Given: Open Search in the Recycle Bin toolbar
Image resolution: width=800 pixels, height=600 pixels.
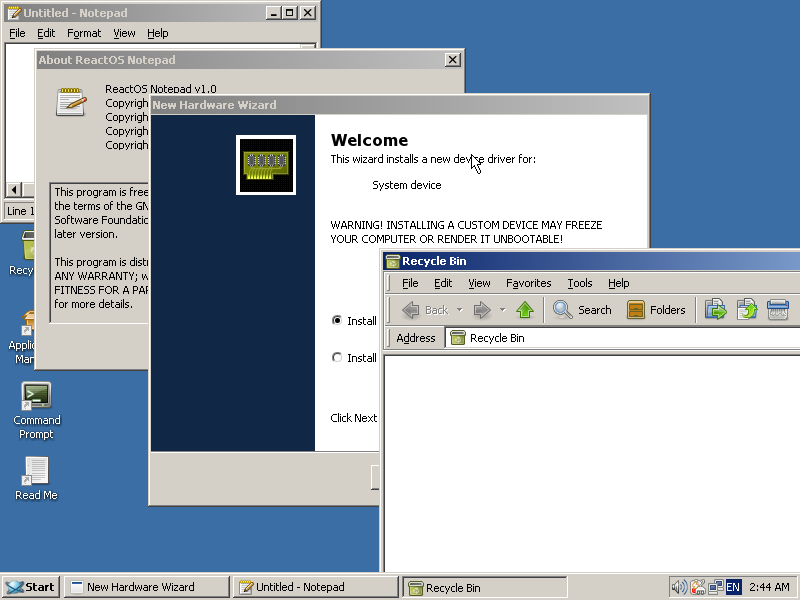Looking at the screenshot, I should coord(582,310).
